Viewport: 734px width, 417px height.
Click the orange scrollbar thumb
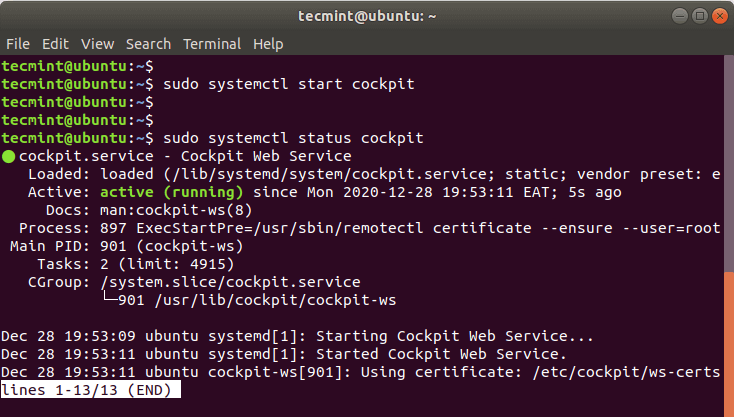(729, 344)
